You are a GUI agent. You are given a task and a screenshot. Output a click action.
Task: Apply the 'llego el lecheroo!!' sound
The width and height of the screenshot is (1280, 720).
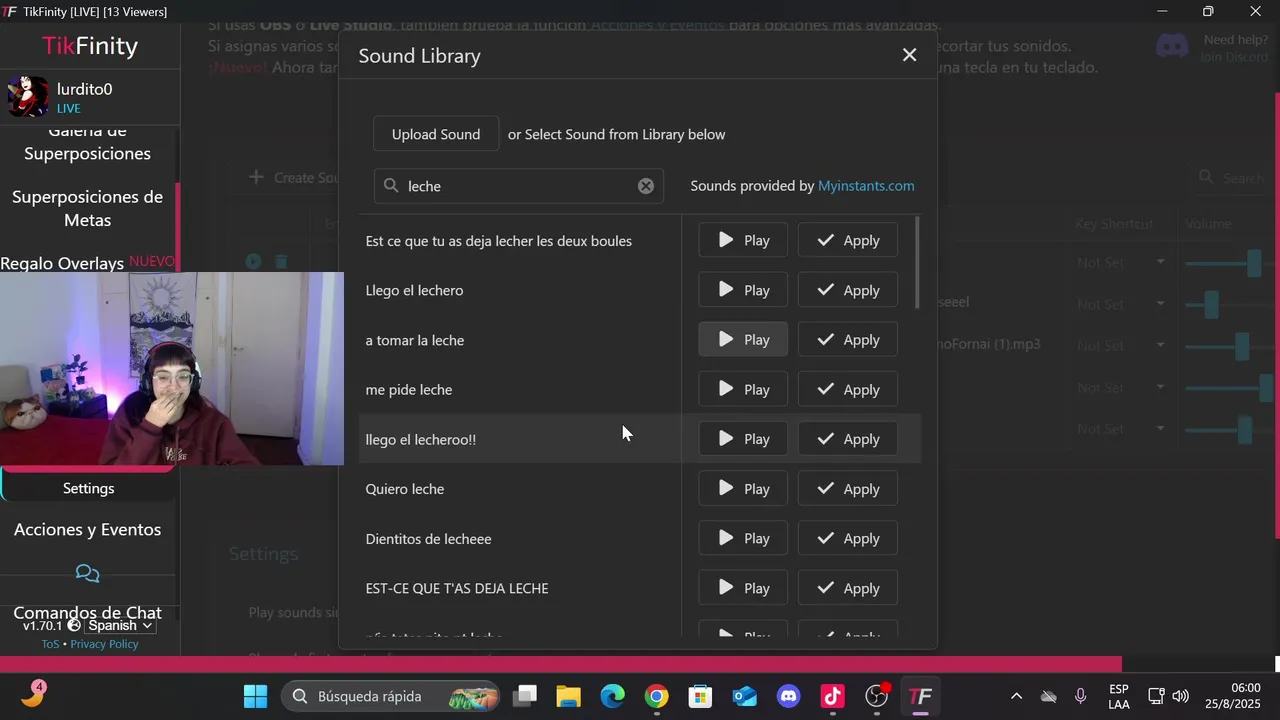point(848,439)
